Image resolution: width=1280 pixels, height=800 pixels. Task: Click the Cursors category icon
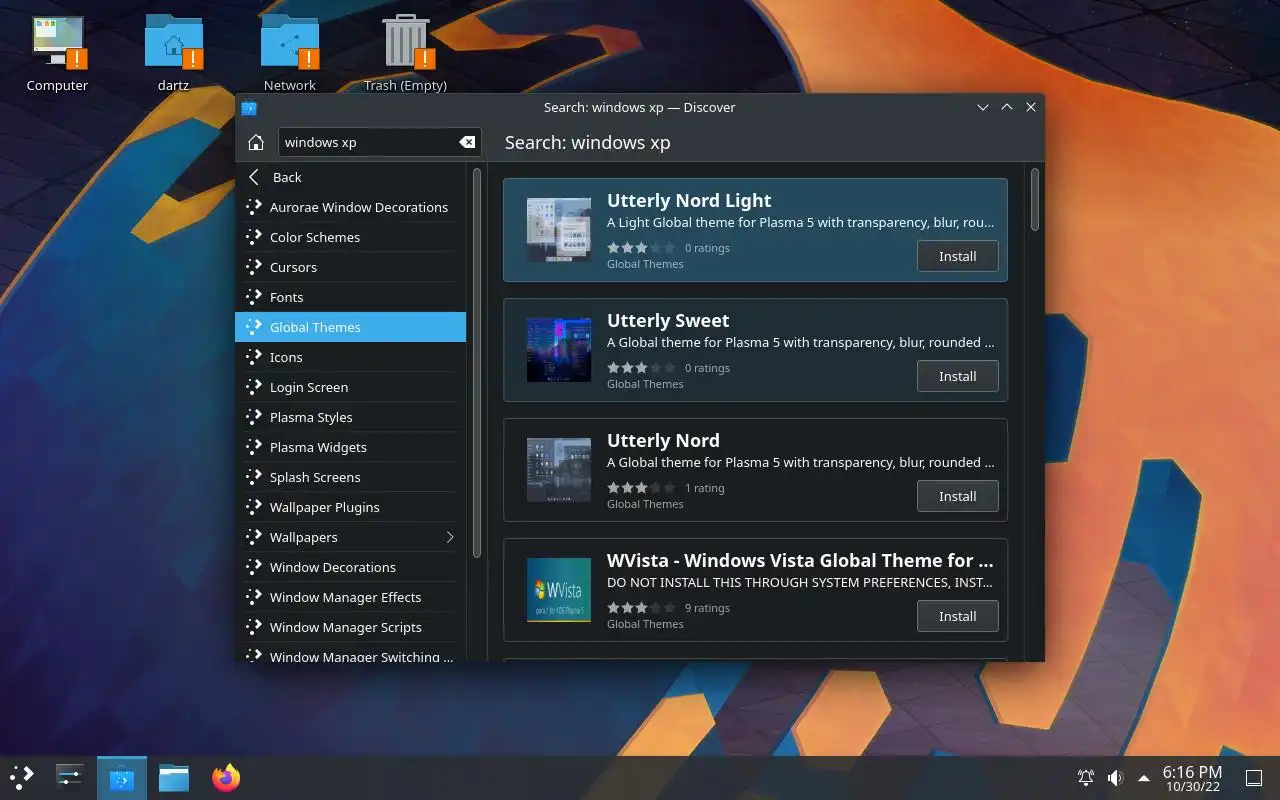pos(253,267)
